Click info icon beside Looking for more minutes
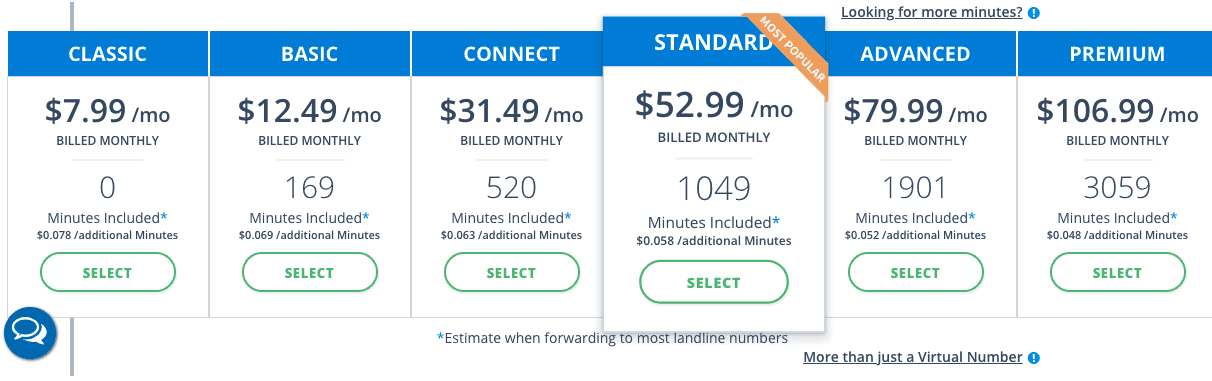1212x381 pixels. pos(1034,13)
